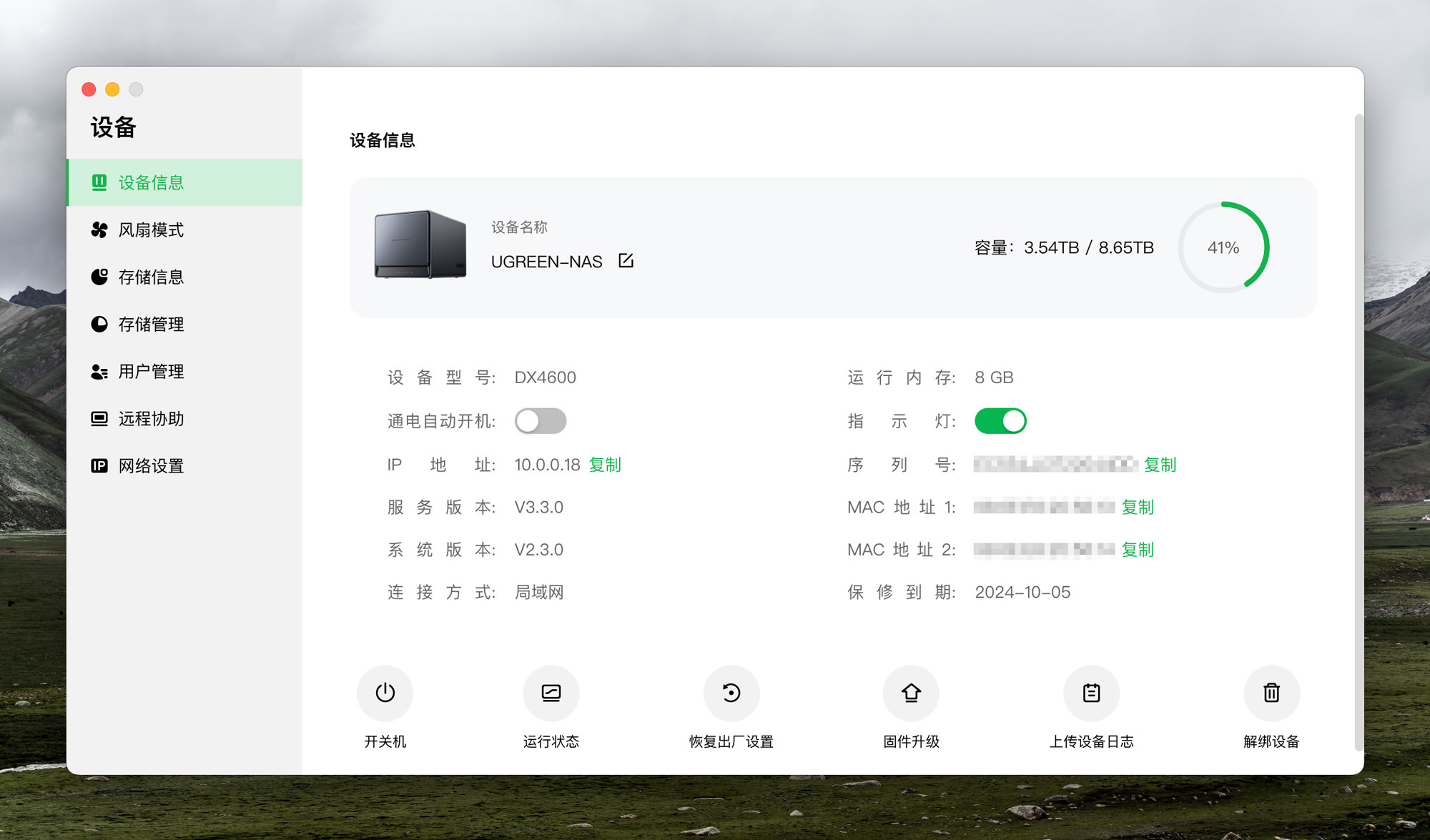This screenshot has width=1430, height=840.
Task: Open Storage Management sidebar item
Action: point(151,325)
